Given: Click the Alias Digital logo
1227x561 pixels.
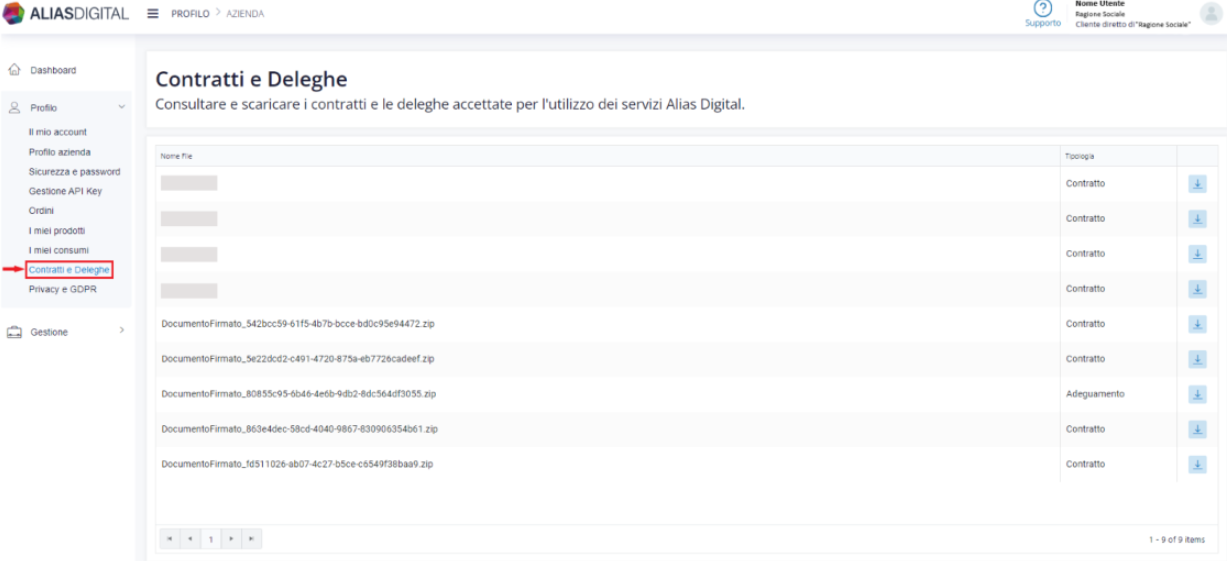Looking at the screenshot, I should [x=67, y=14].
